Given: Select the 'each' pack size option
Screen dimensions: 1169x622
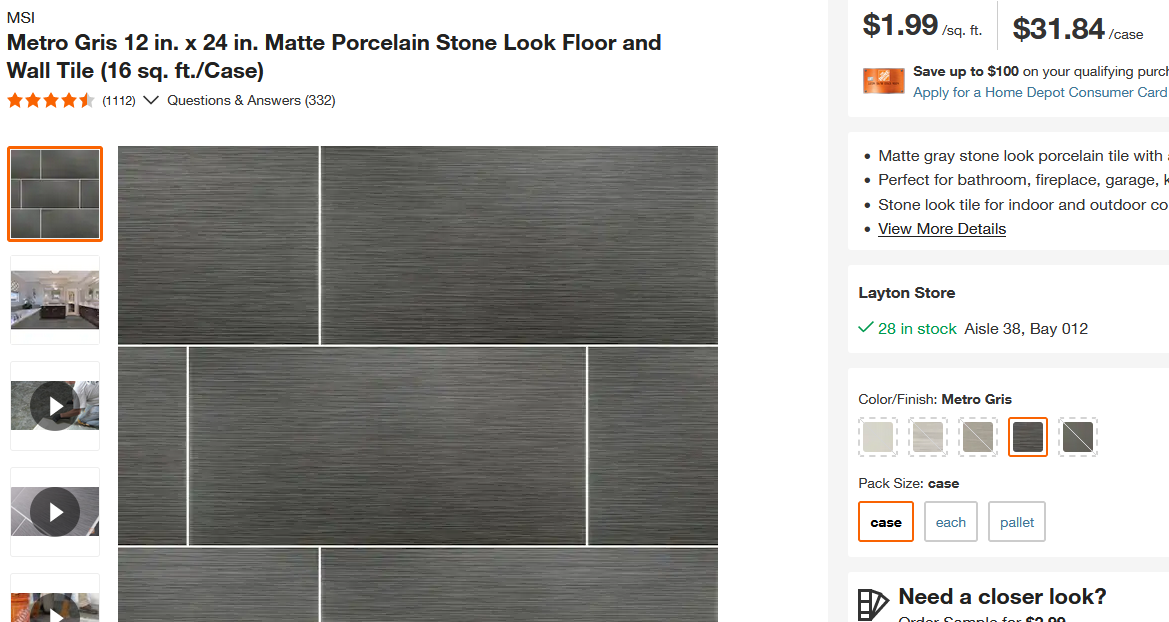Looking at the screenshot, I should coord(950,521).
